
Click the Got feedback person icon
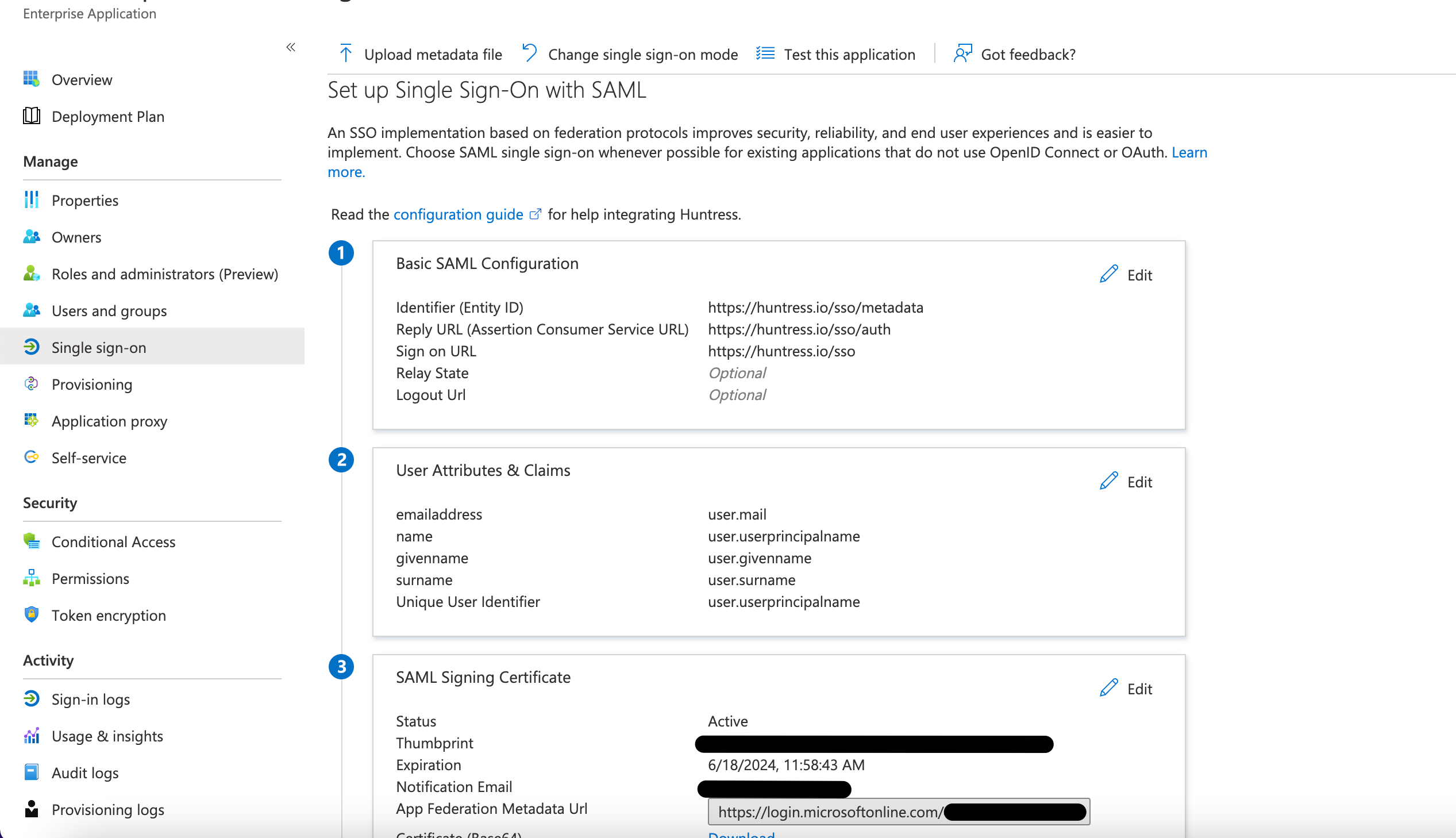962,53
